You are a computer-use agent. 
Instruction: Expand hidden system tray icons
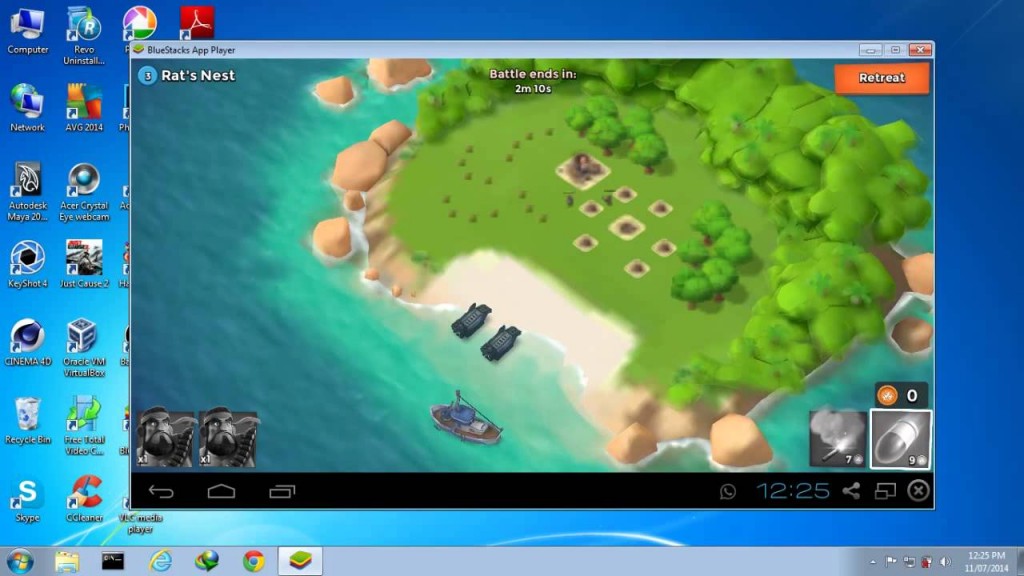click(x=875, y=560)
